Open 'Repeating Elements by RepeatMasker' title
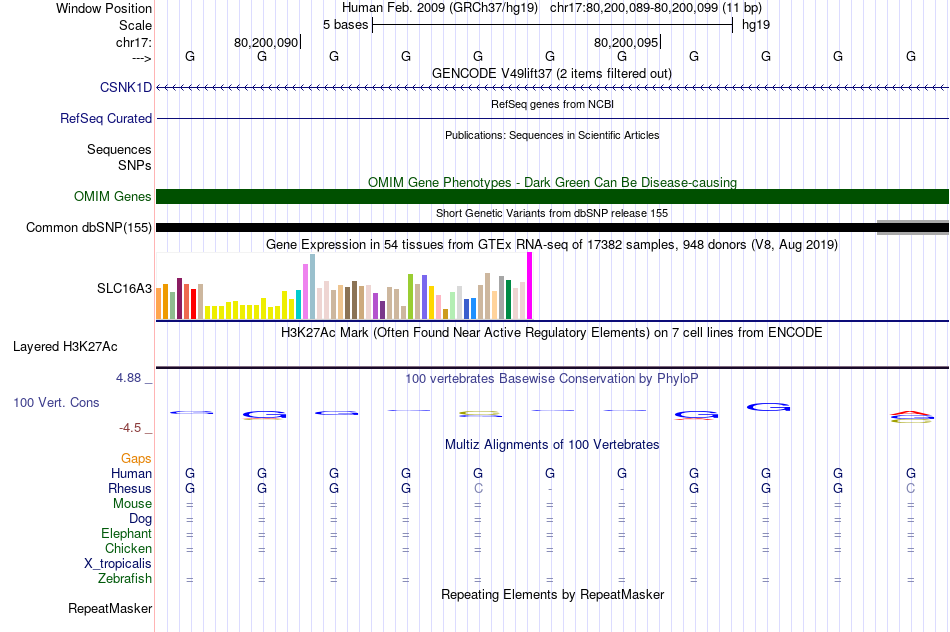Screen dimensions: 950x632 coord(553,594)
